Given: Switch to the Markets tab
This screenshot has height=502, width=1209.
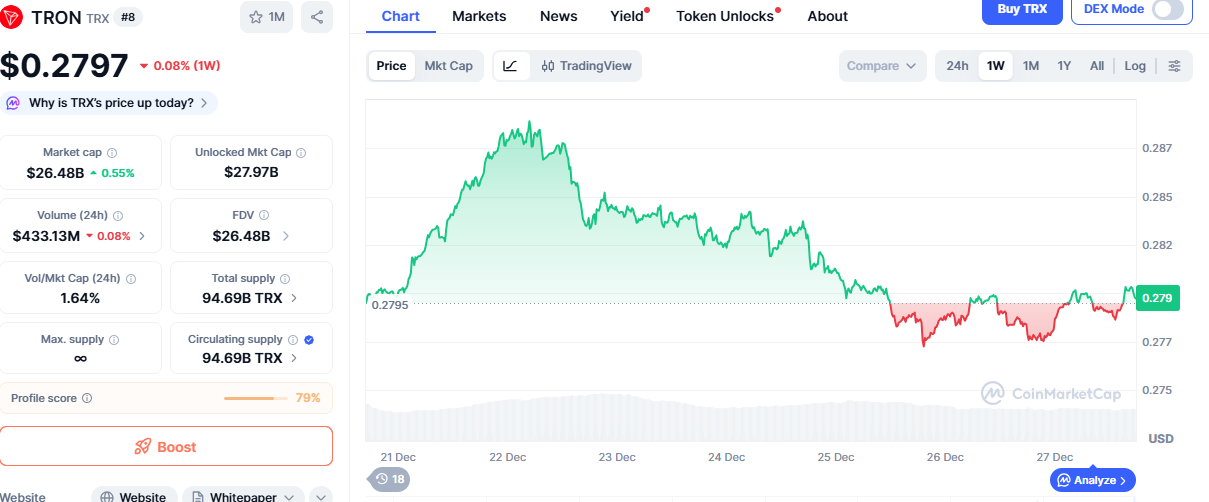Looking at the screenshot, I should [479, 16].
